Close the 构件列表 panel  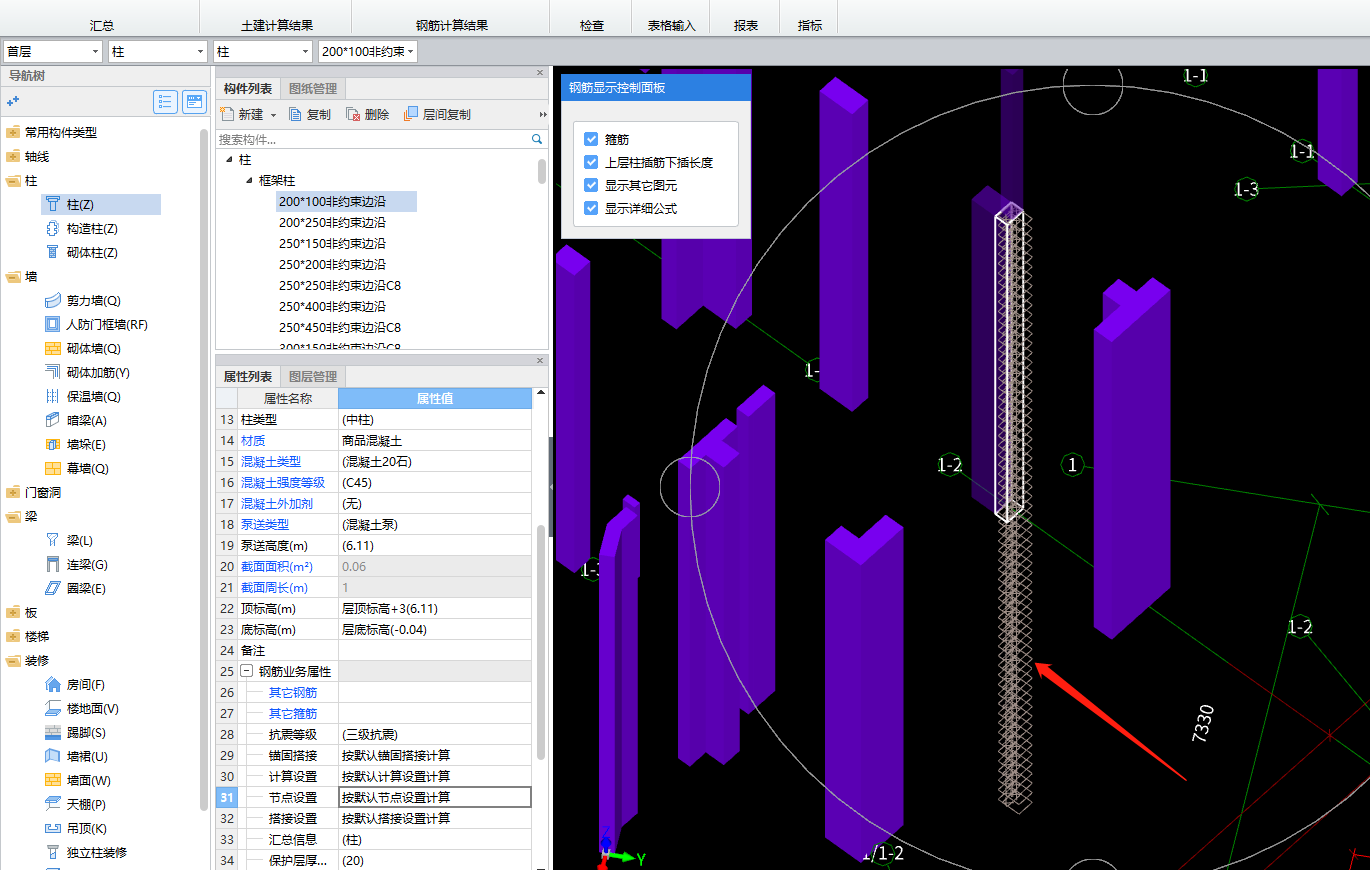[540, 72]
